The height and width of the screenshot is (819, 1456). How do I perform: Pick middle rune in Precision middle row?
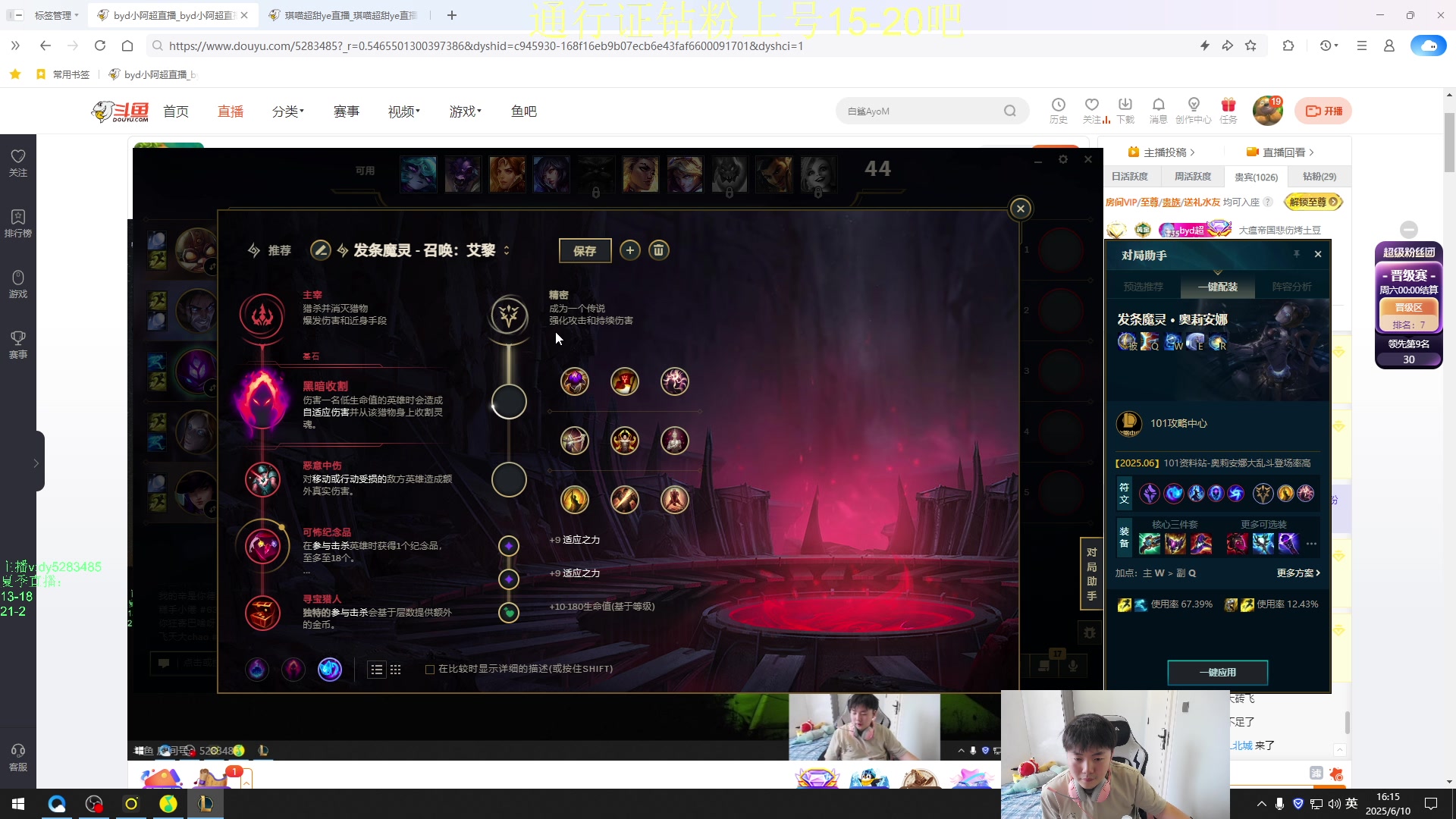coord(625,441)
